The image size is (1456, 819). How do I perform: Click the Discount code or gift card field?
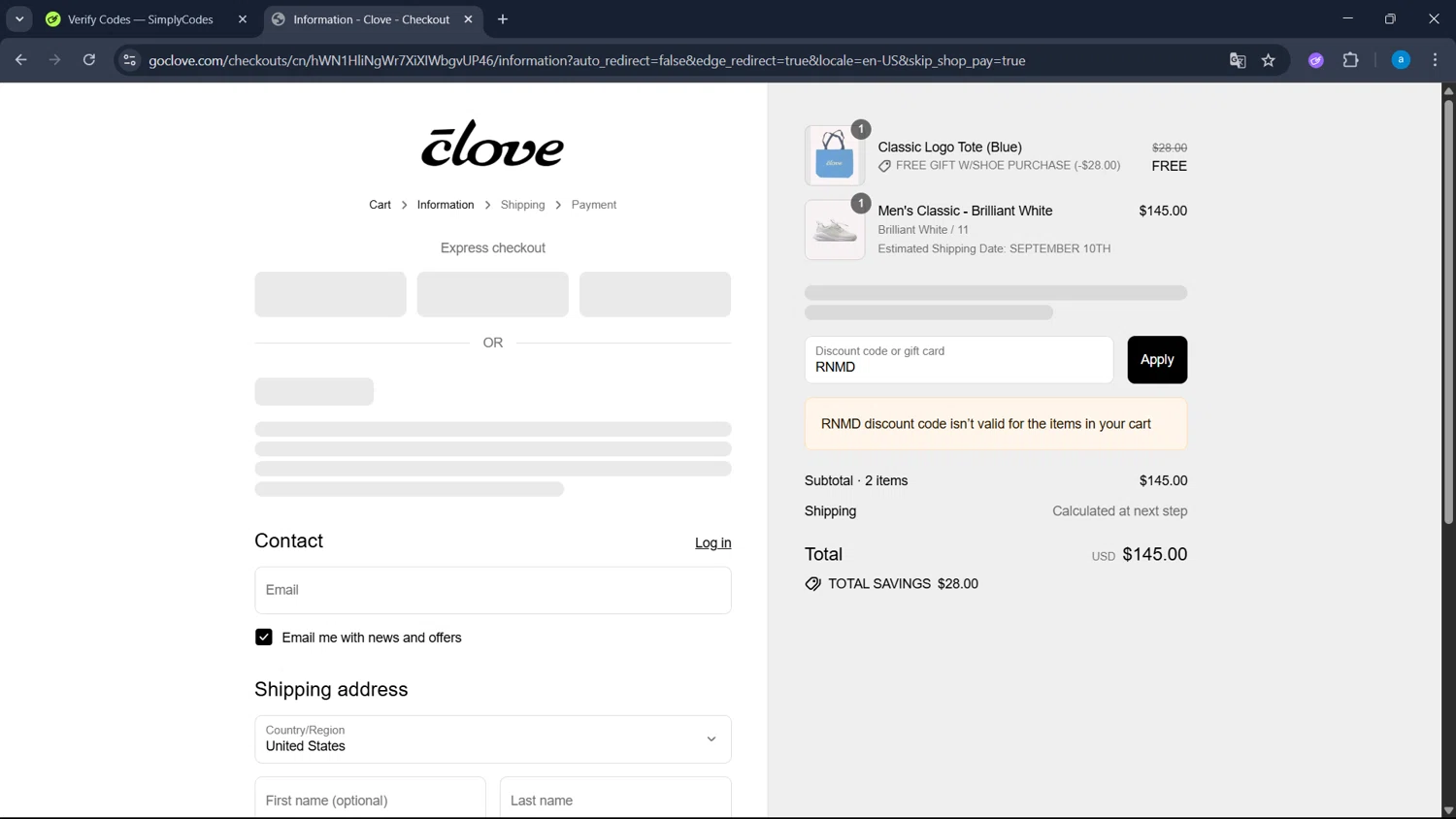pos(959,360)
